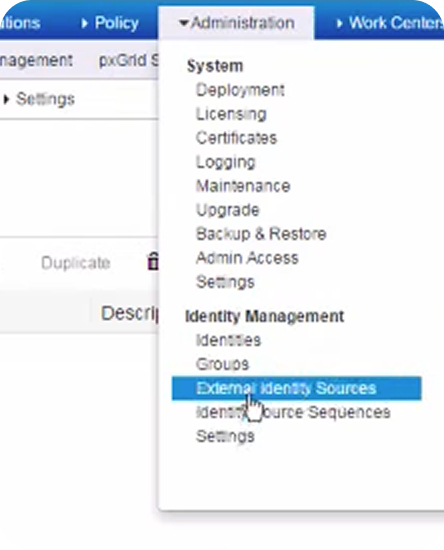Open Settings under System section

coord(225,282)
